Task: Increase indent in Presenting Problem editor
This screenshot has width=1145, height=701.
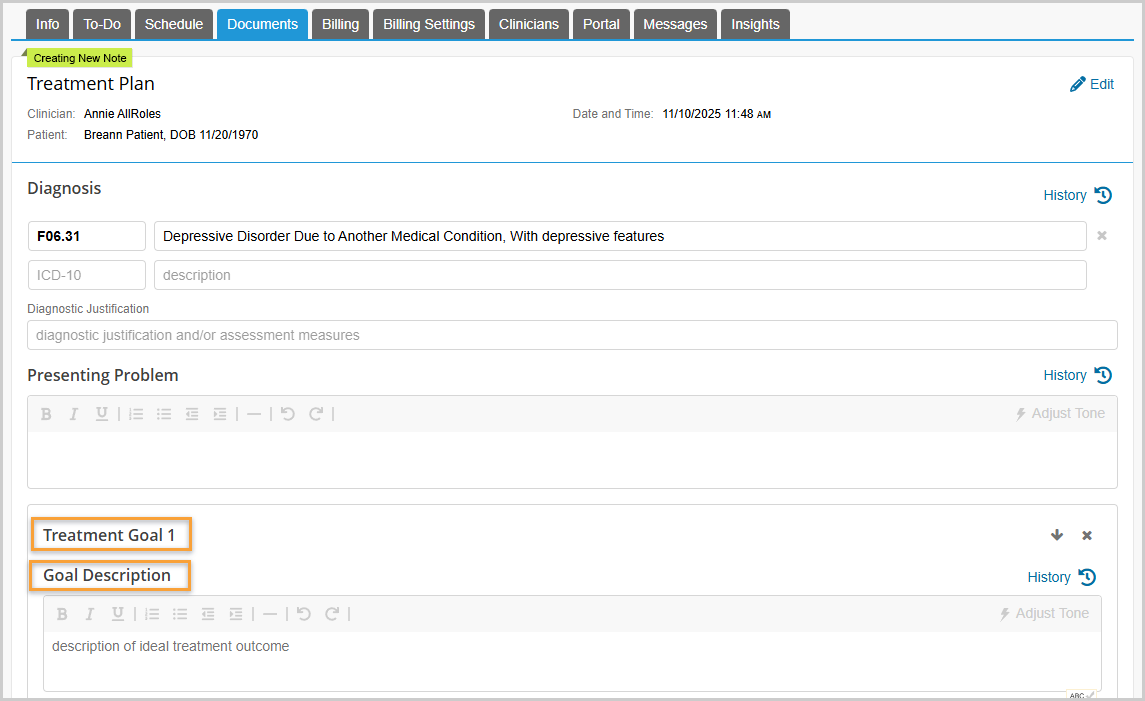Action: click(220, 414)
